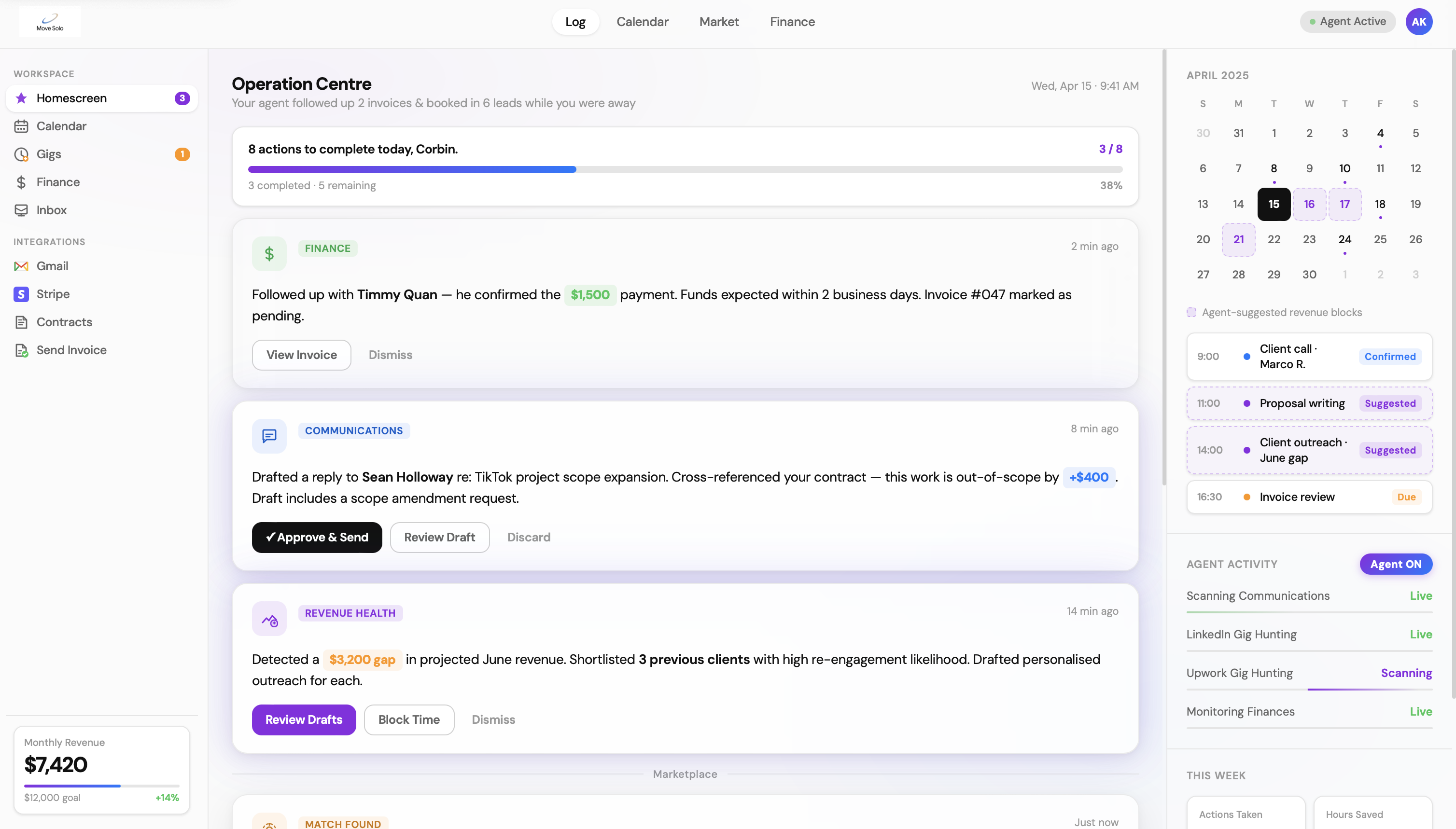Click the main feed vertical scrollbar

click(x=1164, y=268)
